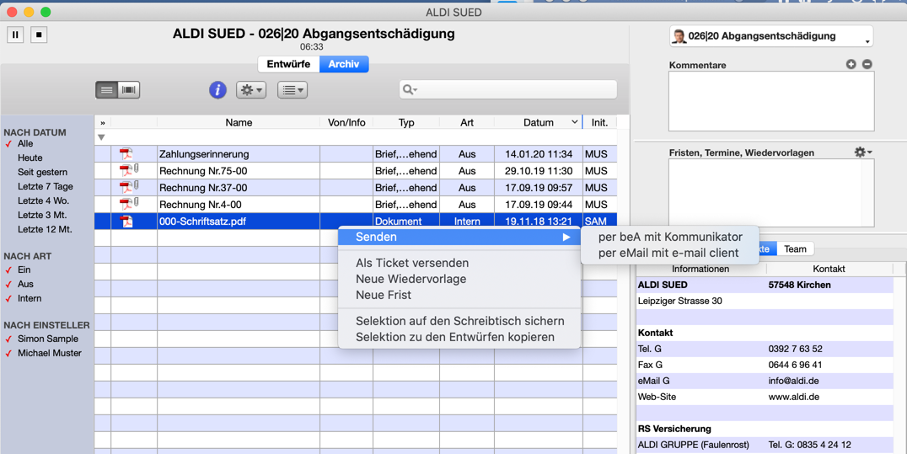Switch to the Archiv tab
The width and height of the screenshot is (908, 454).
point(344,64)
